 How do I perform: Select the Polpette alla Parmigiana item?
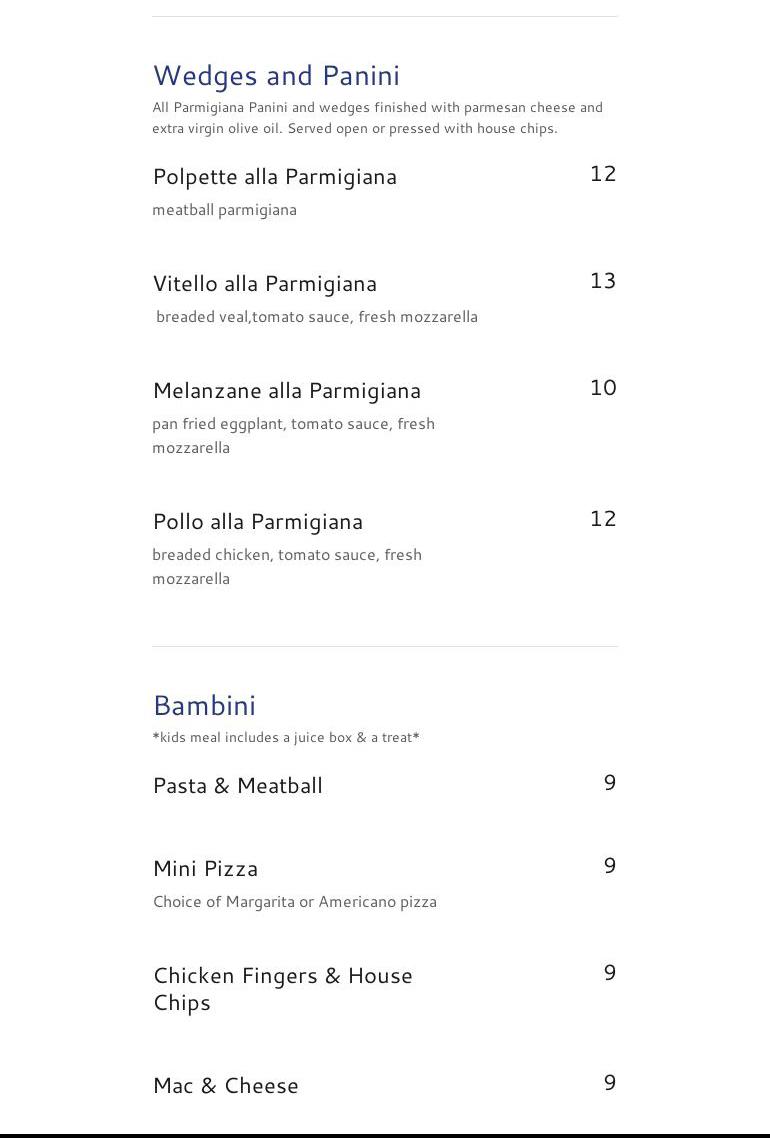tap(275, 177)
